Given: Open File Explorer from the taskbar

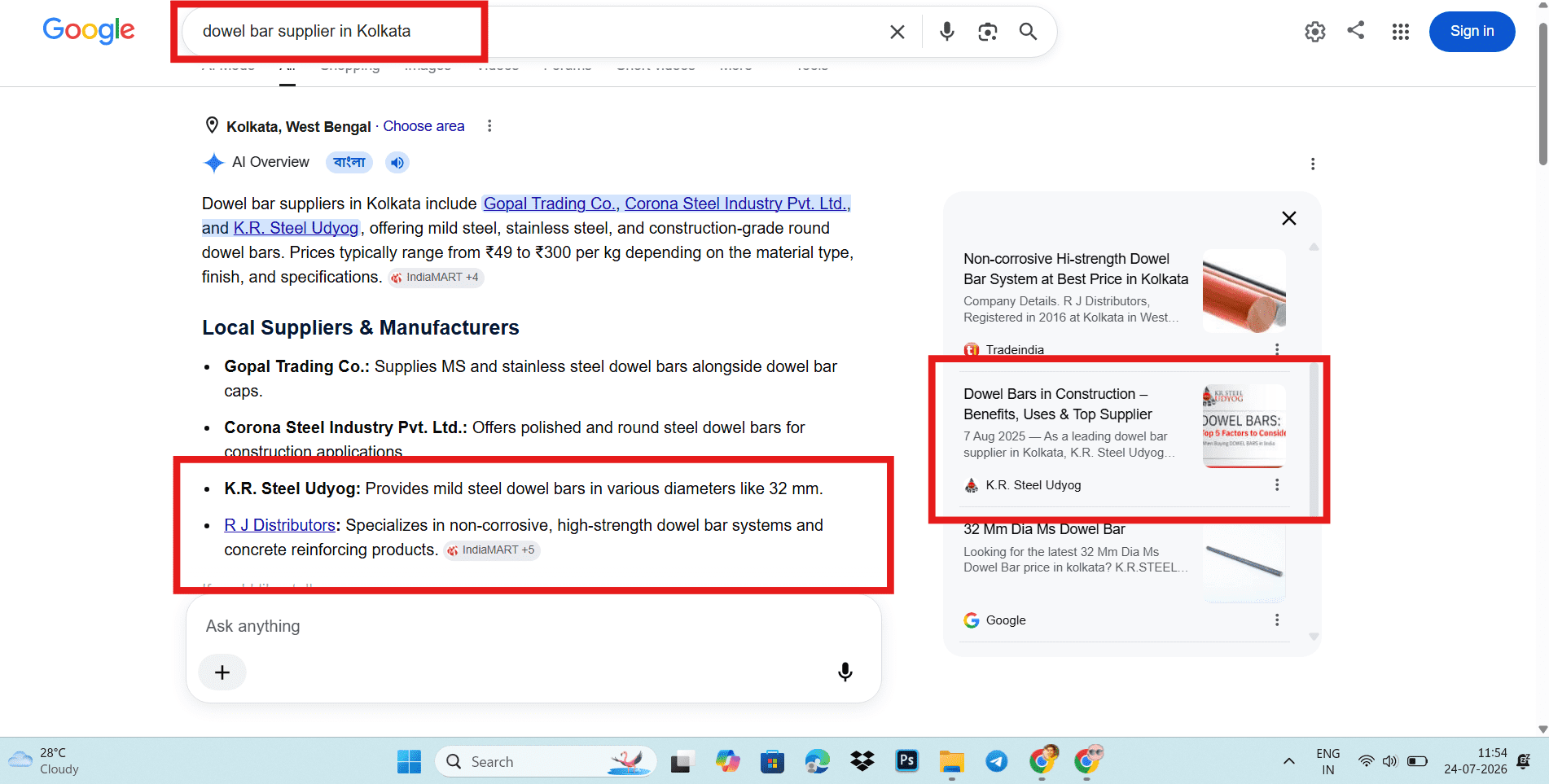Looking at the screenshot, I should point(951,762).
